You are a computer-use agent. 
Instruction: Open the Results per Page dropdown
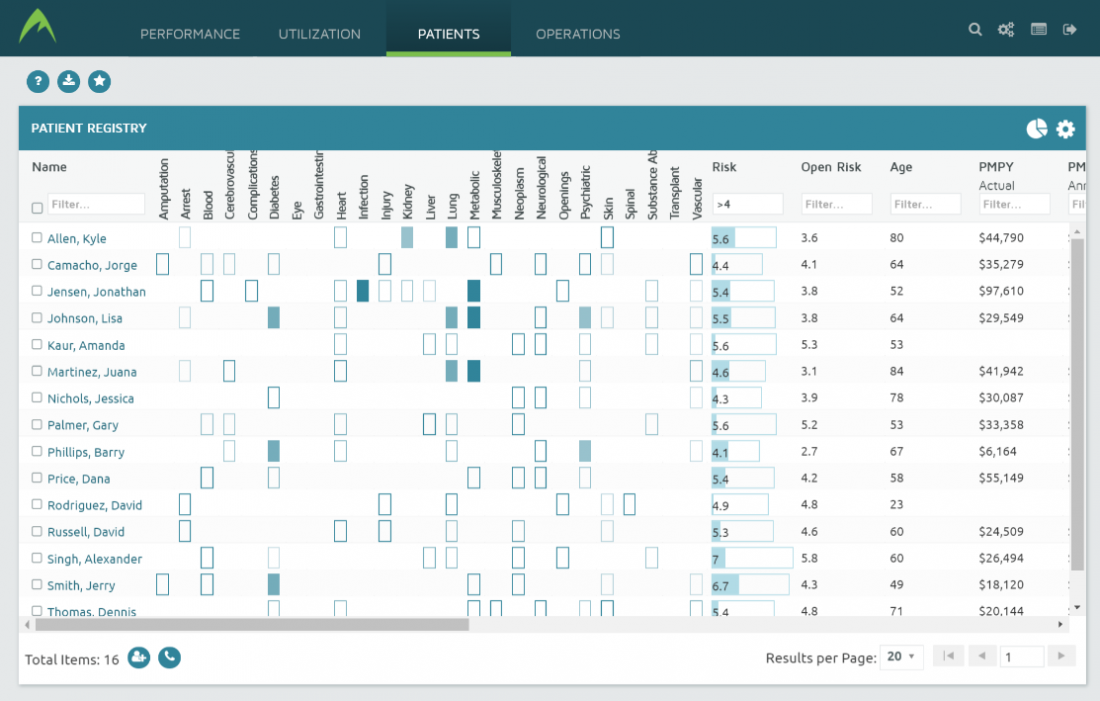(901, 657)
